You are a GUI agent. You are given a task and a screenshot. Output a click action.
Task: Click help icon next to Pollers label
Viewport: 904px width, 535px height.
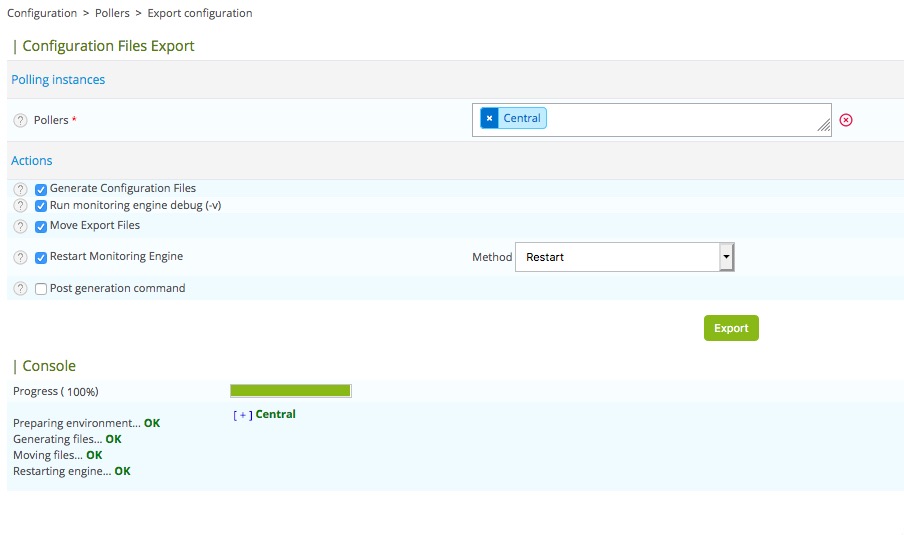[20, 120]
